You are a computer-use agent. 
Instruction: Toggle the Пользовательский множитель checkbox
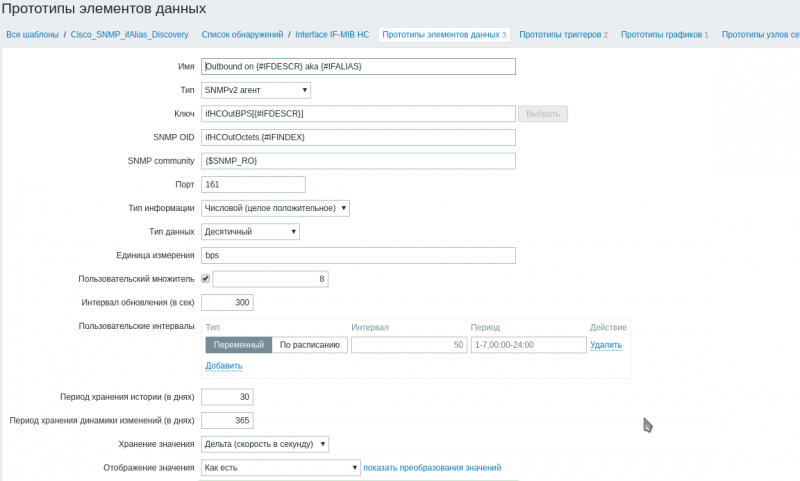(x=206, y=279)
